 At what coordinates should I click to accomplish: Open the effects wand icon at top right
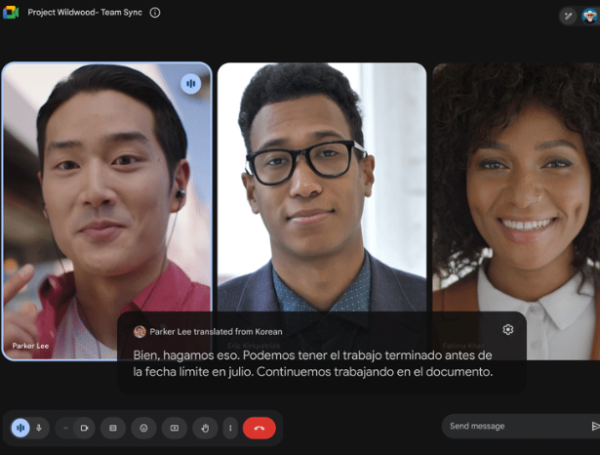(x=568, y=15)
